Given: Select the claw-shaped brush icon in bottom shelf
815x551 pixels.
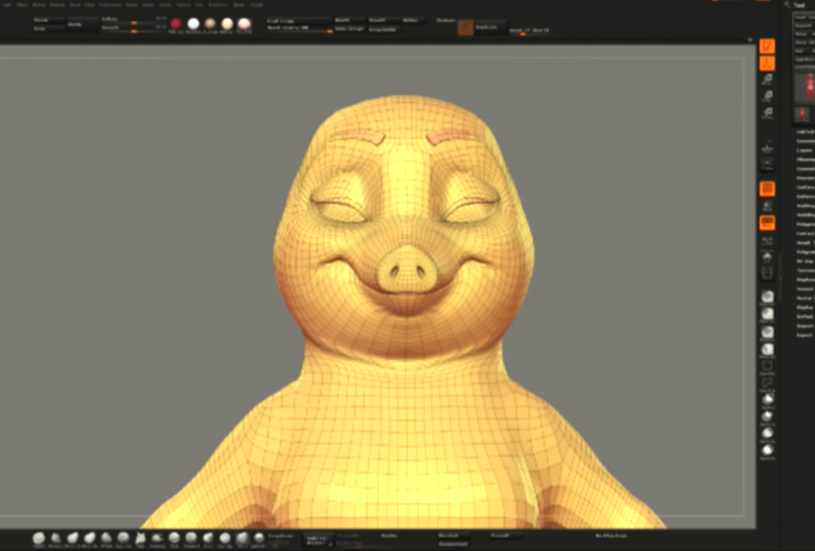Looking at the screenshot, I should click(140, 539).
